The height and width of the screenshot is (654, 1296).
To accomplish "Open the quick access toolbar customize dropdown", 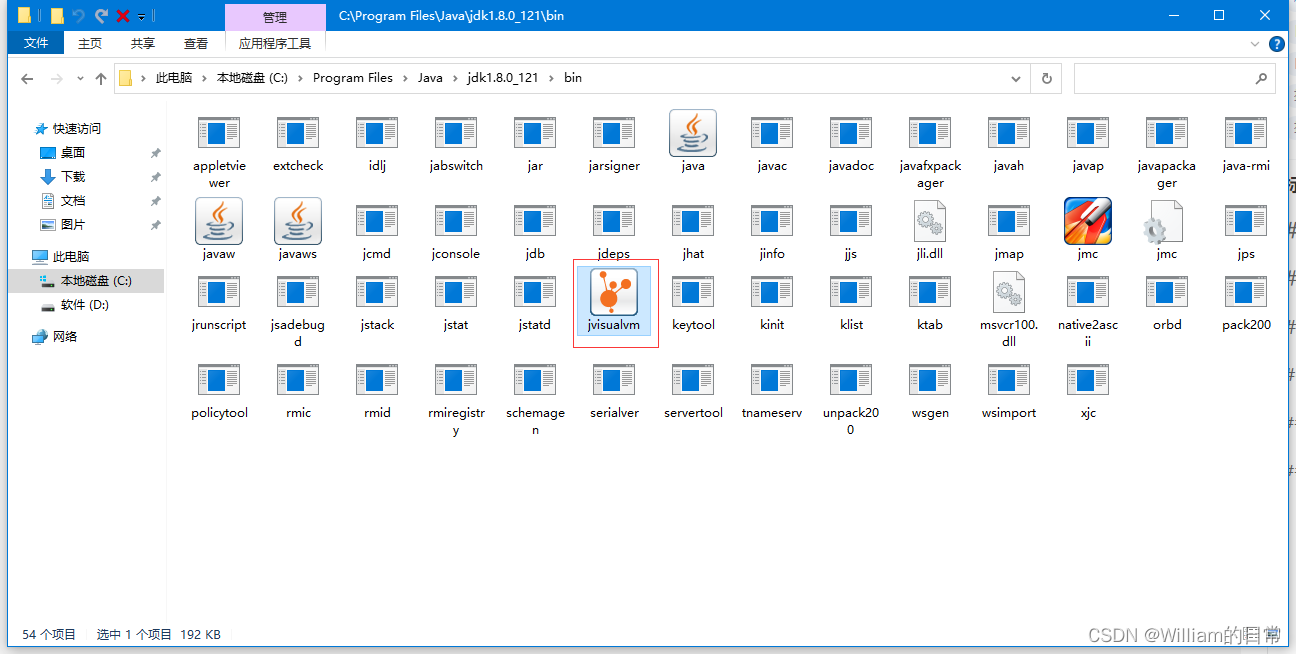I will tap(142, 17).
